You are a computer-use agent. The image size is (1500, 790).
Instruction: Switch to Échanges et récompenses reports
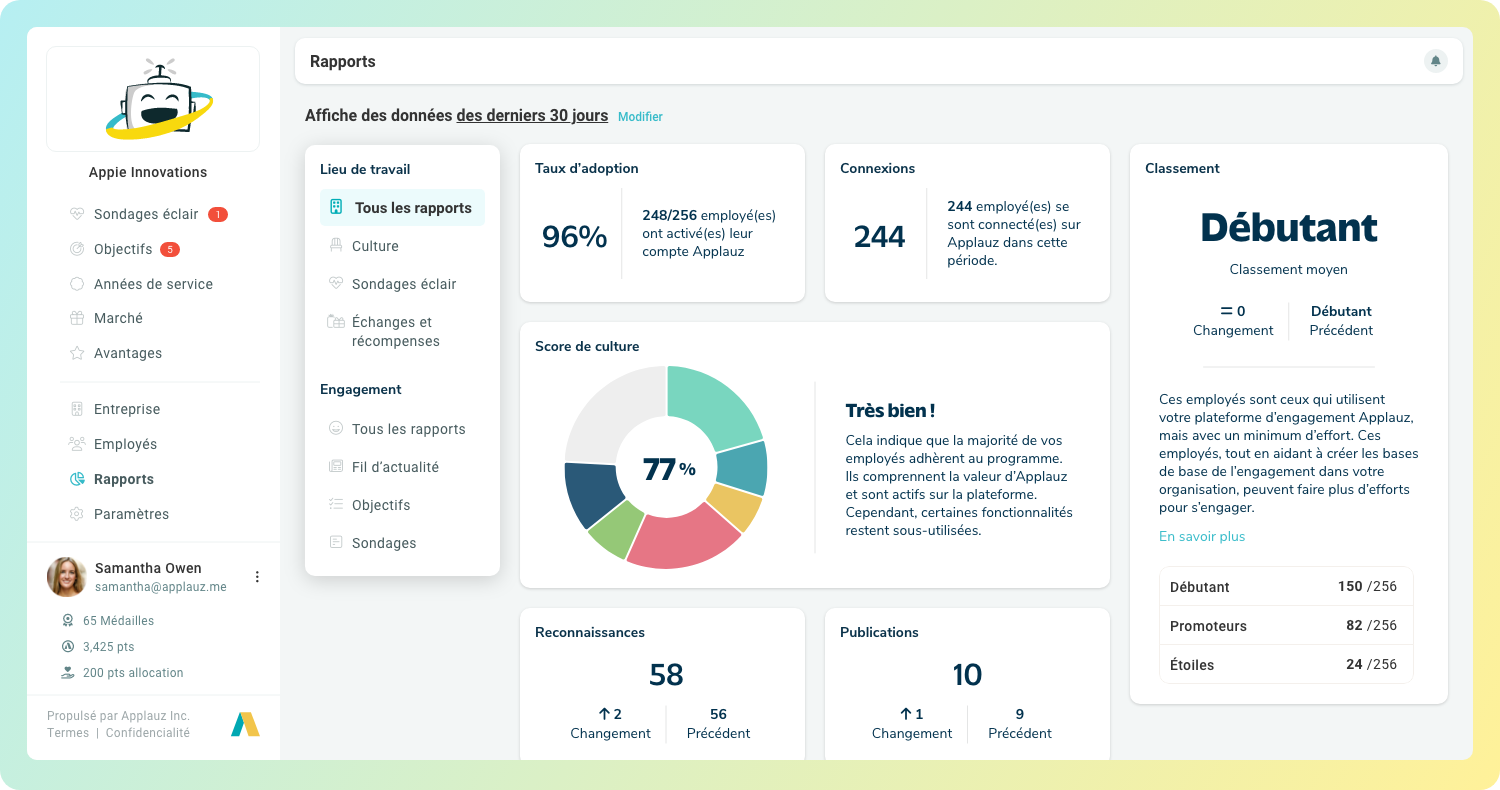[x=396, y=331]
